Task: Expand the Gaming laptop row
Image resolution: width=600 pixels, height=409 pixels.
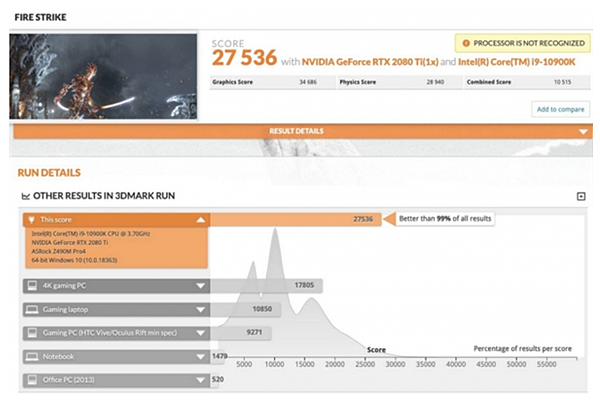Action: coord(201,310)
